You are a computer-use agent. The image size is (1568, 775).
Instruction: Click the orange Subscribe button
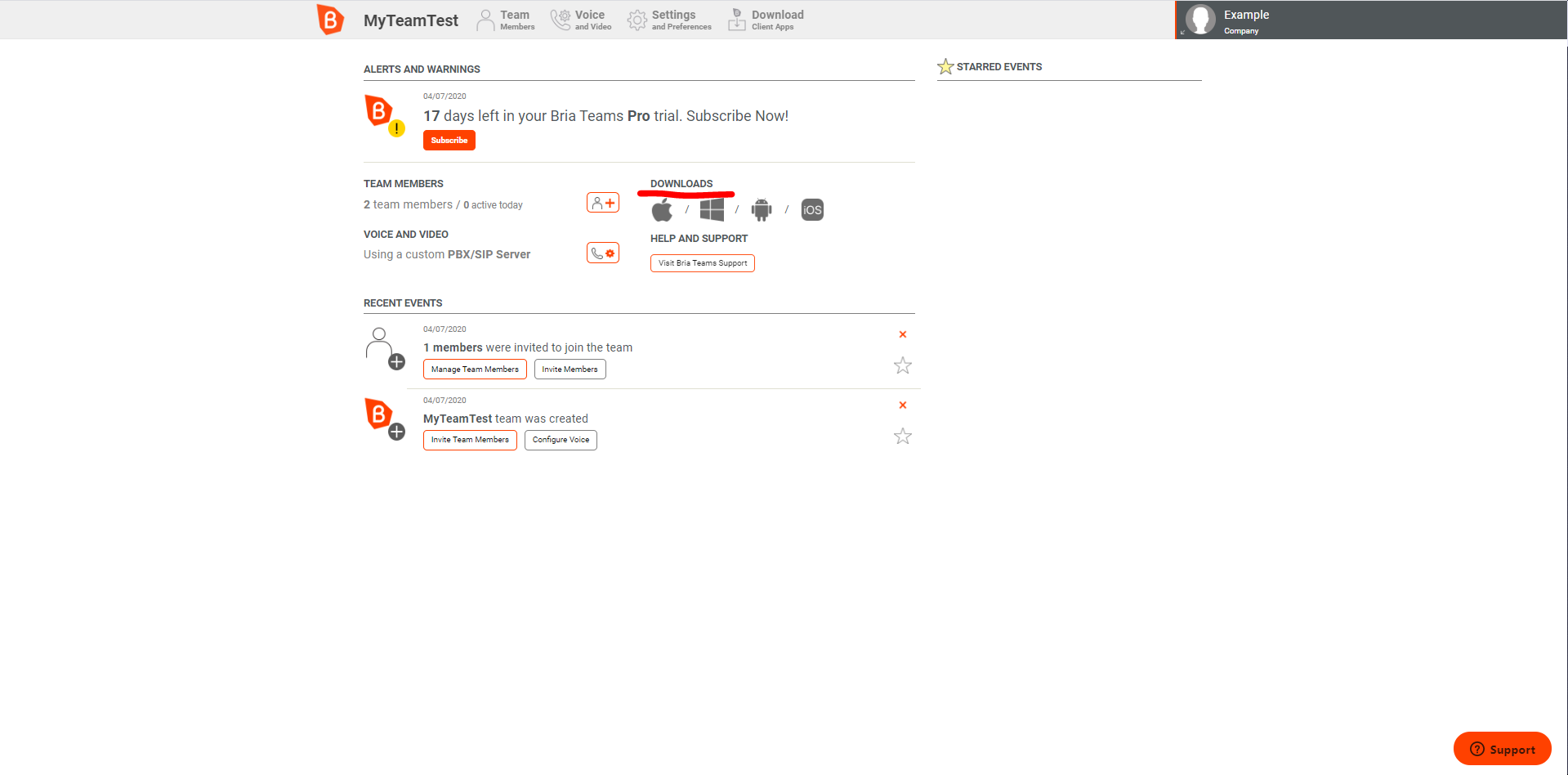[449, 141]
